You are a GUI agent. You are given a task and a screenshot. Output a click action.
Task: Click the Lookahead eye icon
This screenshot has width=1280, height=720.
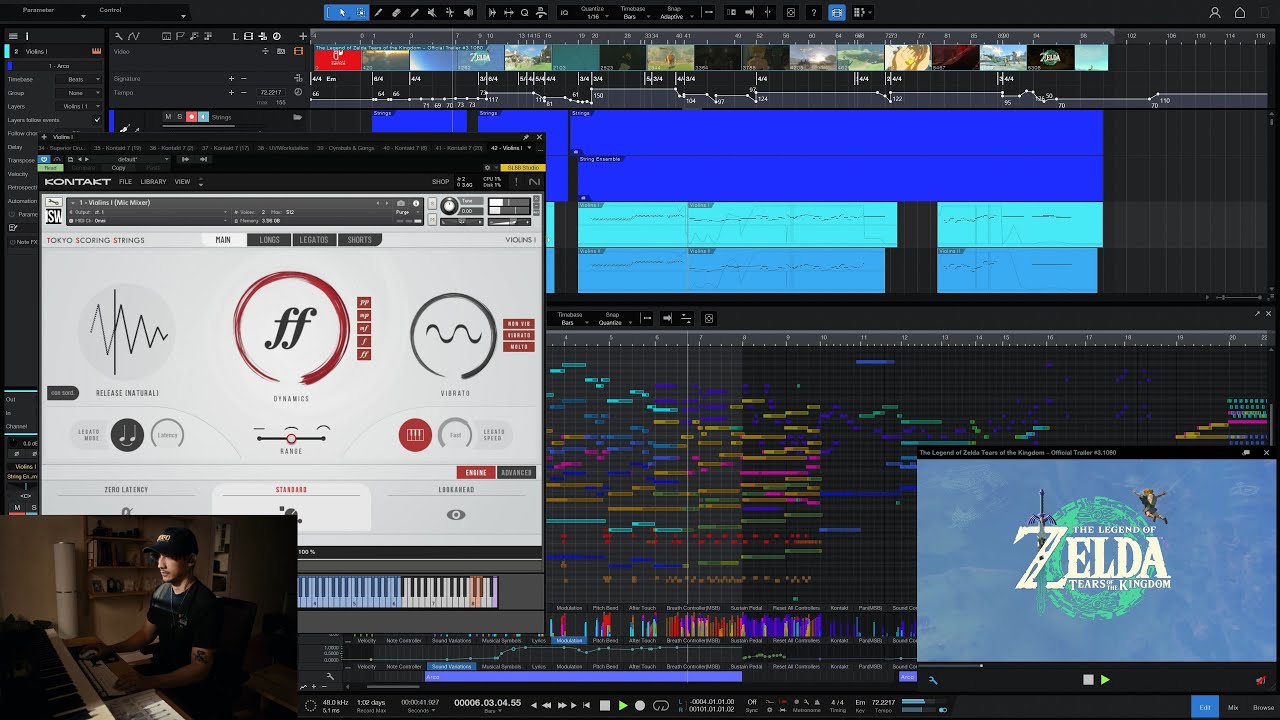coord(456,515)
